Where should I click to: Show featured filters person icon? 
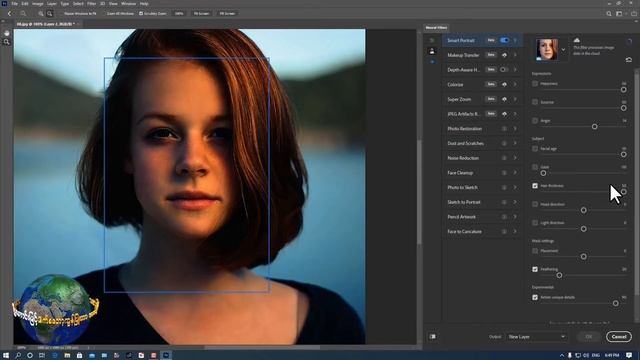pyautogui.click(x=432, y=51)
